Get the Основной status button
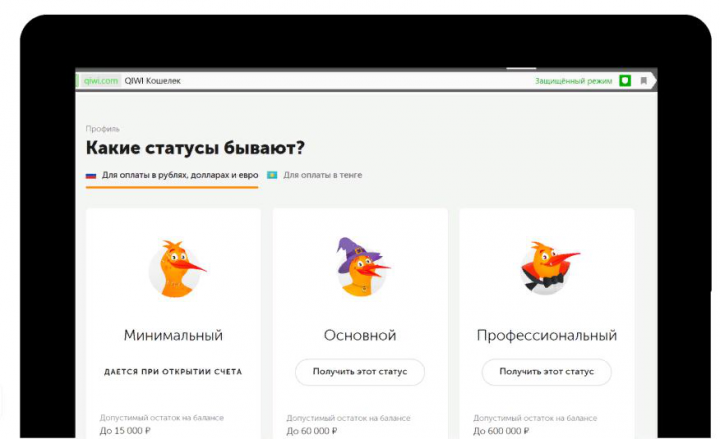Image resolution: width=720 pixels, height=439 pixels. 360,371
